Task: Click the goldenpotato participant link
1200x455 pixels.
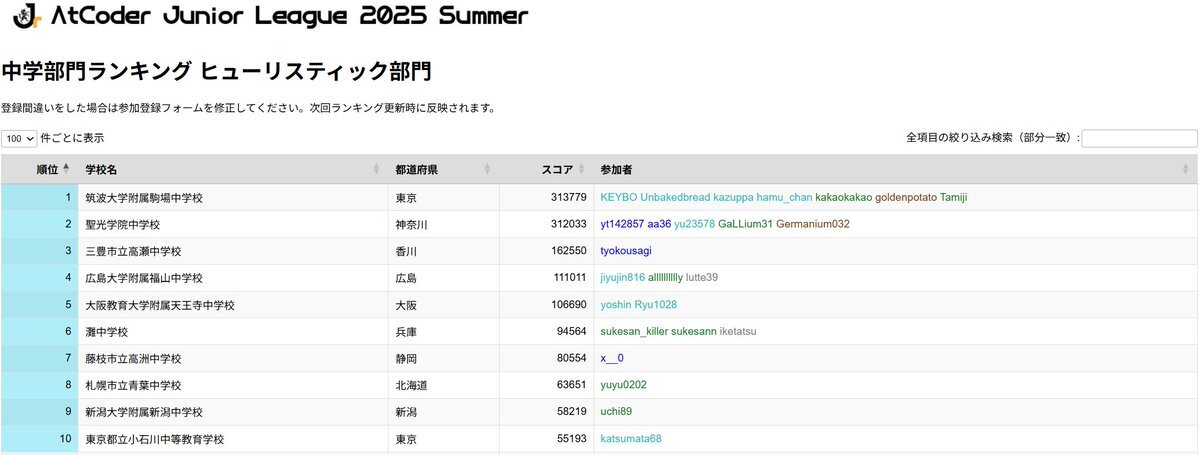Action: point(906,198)
